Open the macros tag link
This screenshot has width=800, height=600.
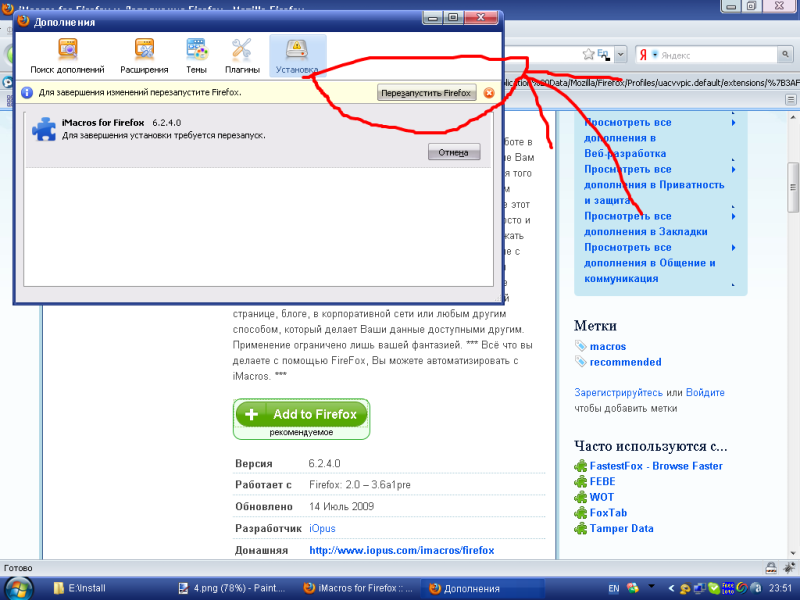[608, 346]
